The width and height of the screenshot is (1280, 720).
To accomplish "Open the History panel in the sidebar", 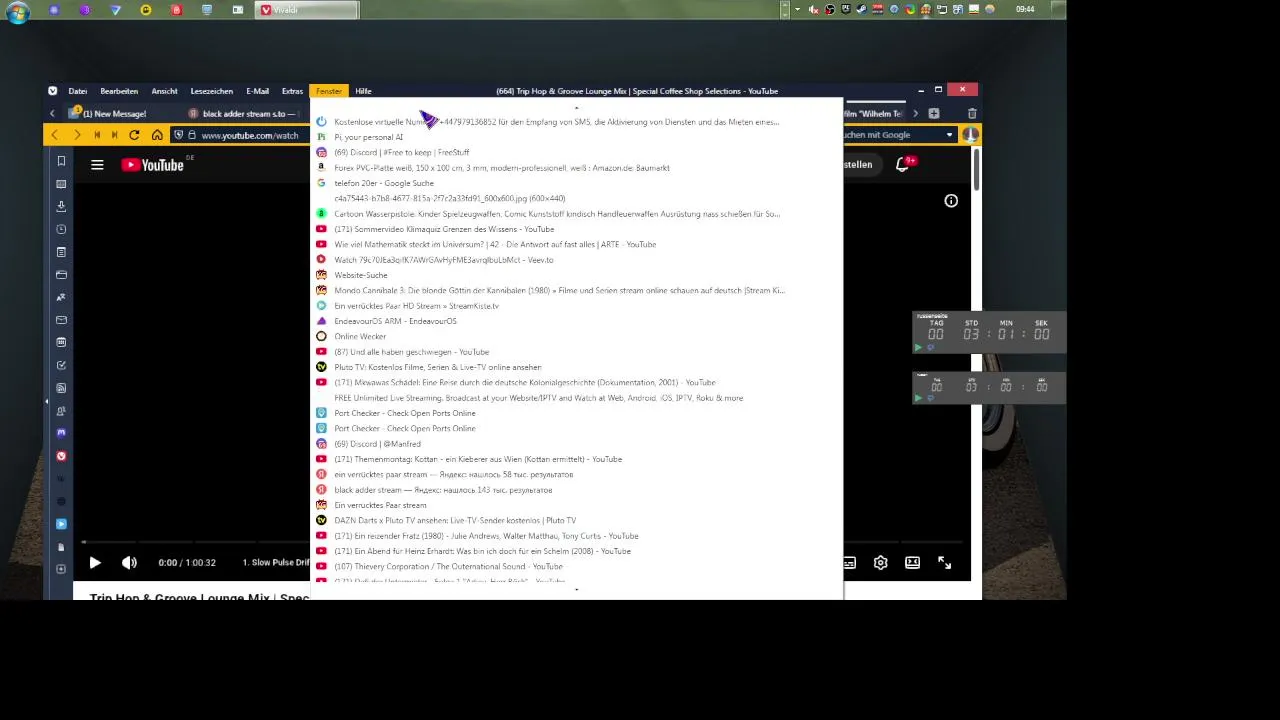I will point(61,229).
